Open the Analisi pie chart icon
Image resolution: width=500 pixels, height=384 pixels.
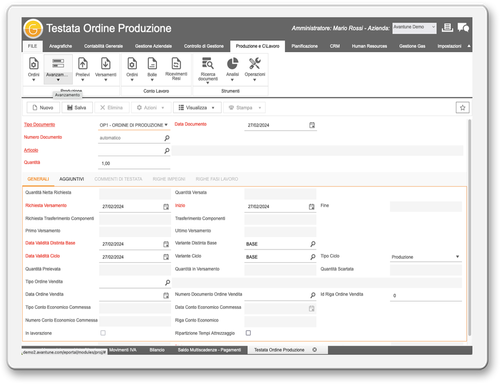tap(232, 69)
